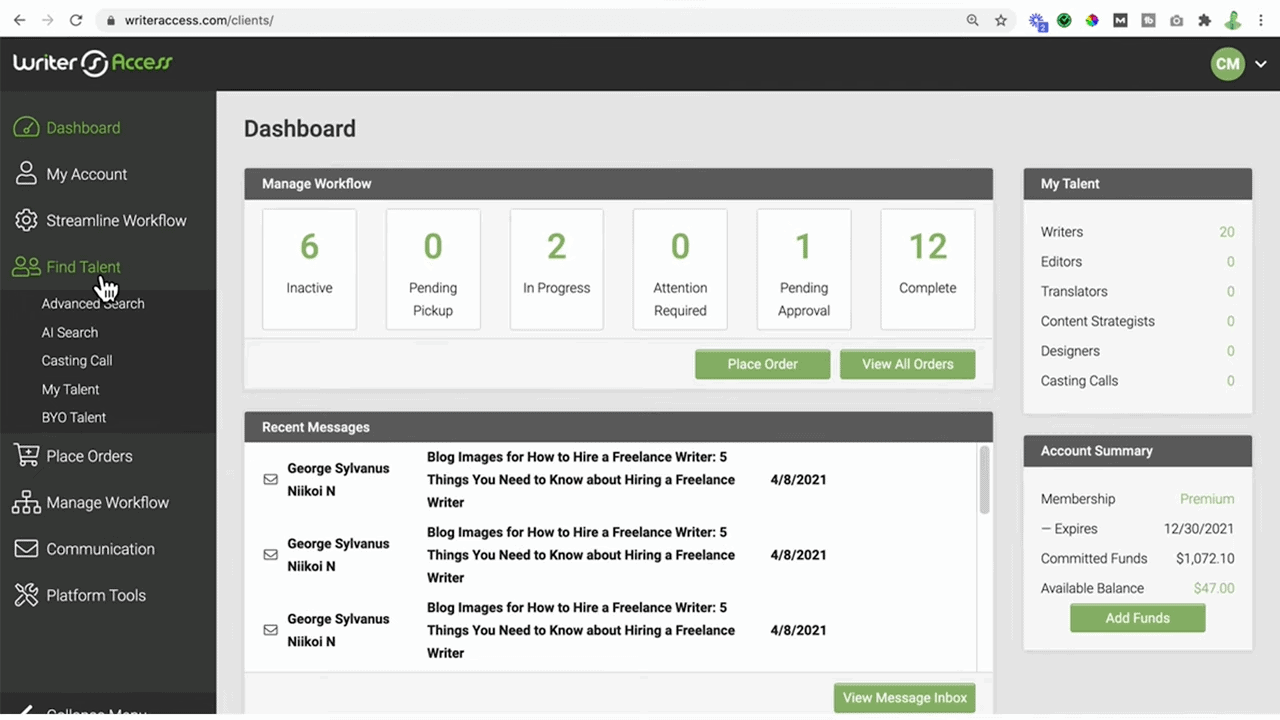Image resolution: width=1280 pixels, height=720 pixels.
Task: Expand the account dropdown chevron next to CM
Action: pyautogui.click(x=1261, y=64)
